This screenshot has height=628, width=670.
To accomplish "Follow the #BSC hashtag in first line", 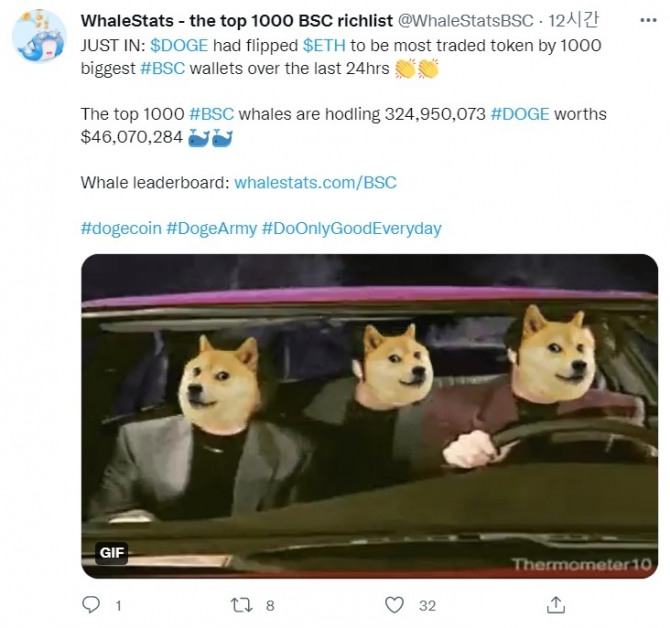I will pyautogui.click(x=163, y=68).
